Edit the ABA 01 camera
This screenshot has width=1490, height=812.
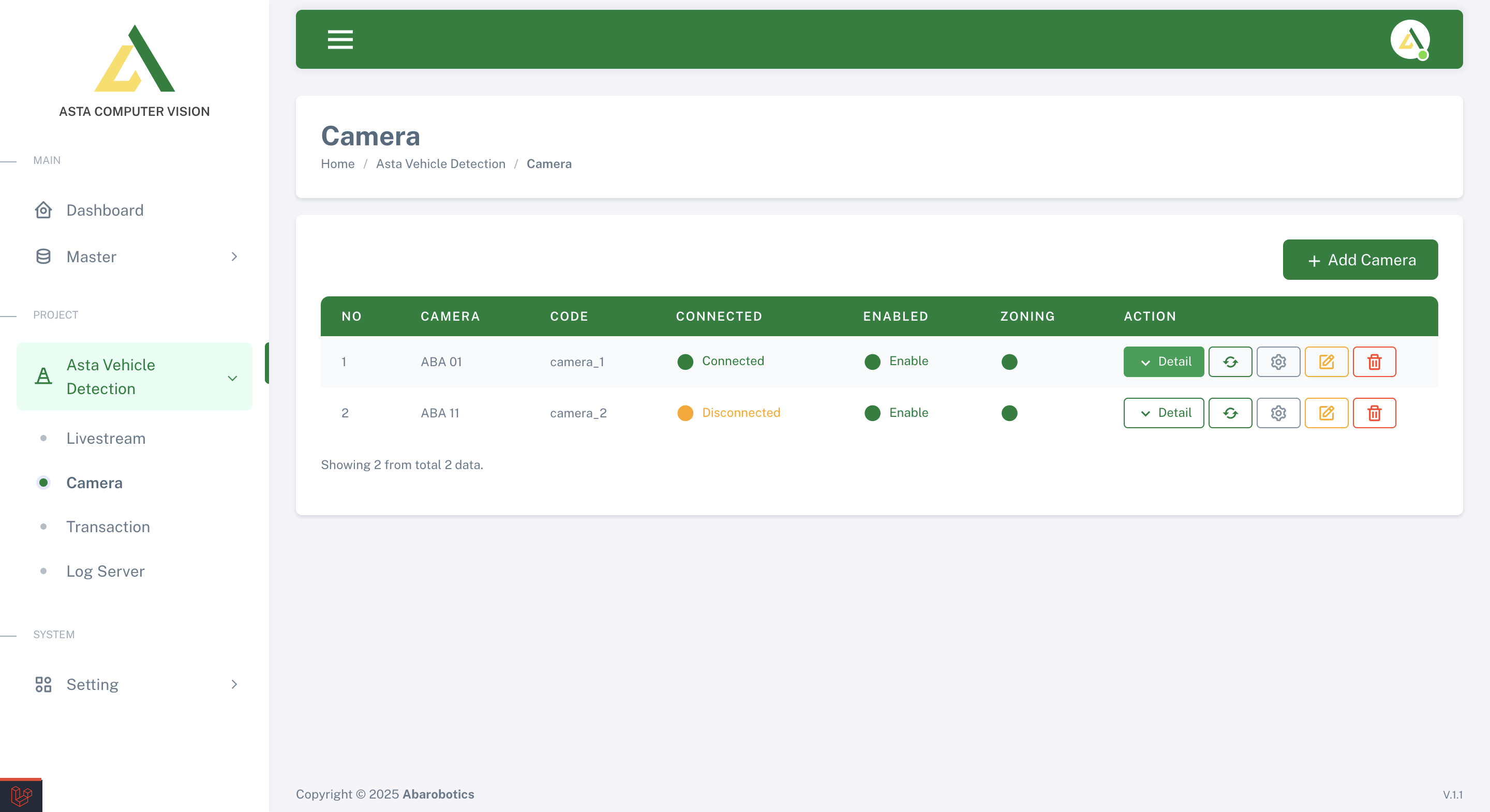(x=1327, y=362)
